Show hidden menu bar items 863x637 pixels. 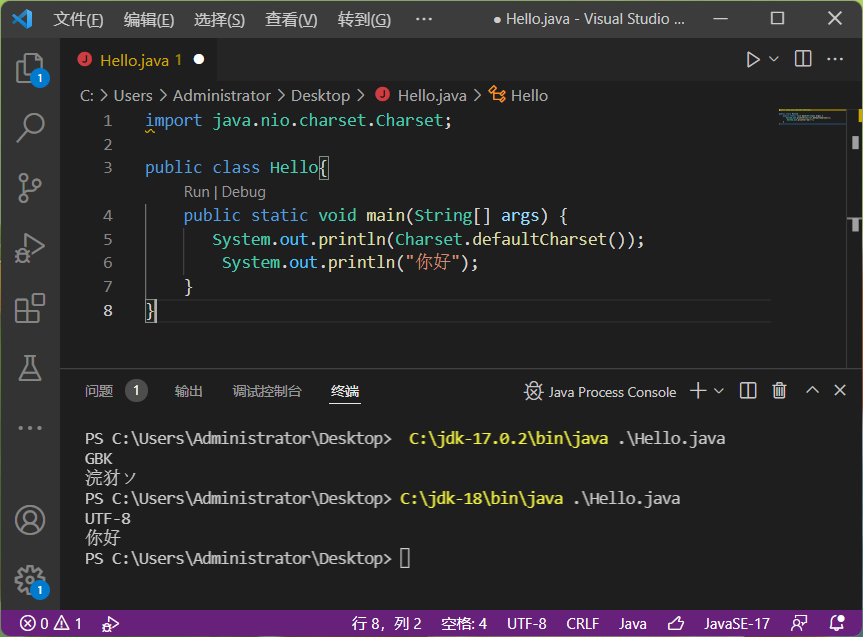coord(424,19)
